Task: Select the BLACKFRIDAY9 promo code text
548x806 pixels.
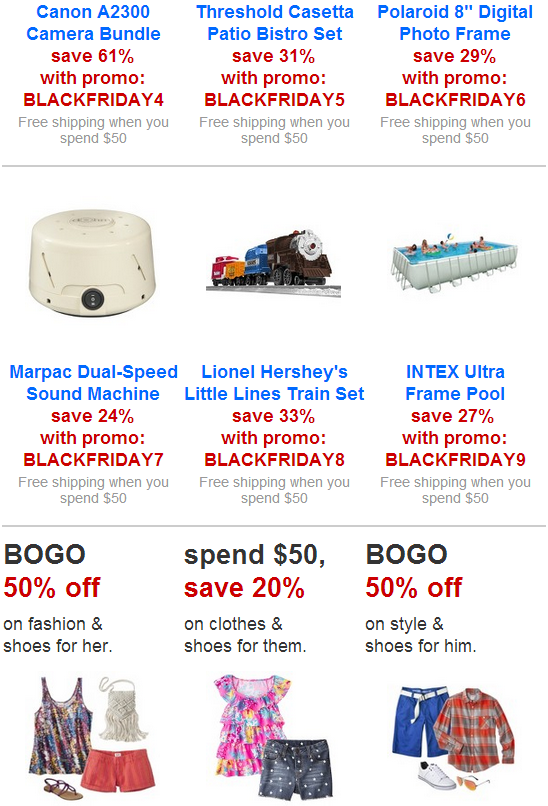Action: tap(455, 460)
